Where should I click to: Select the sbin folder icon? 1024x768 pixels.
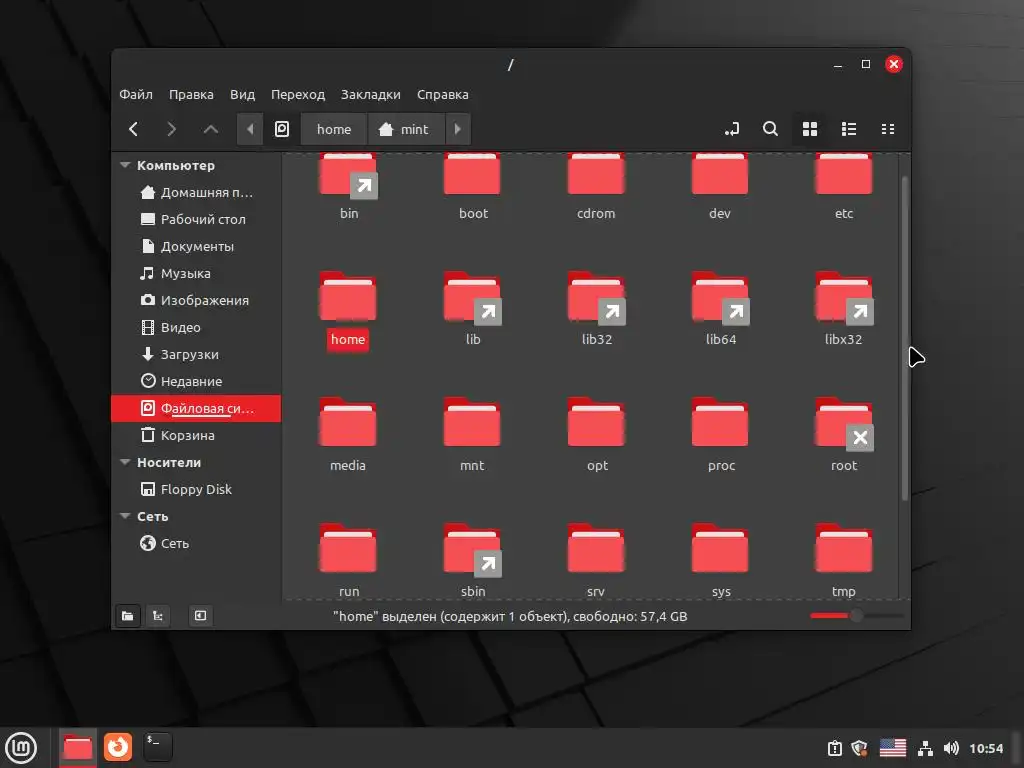click(x=472, y=550)
